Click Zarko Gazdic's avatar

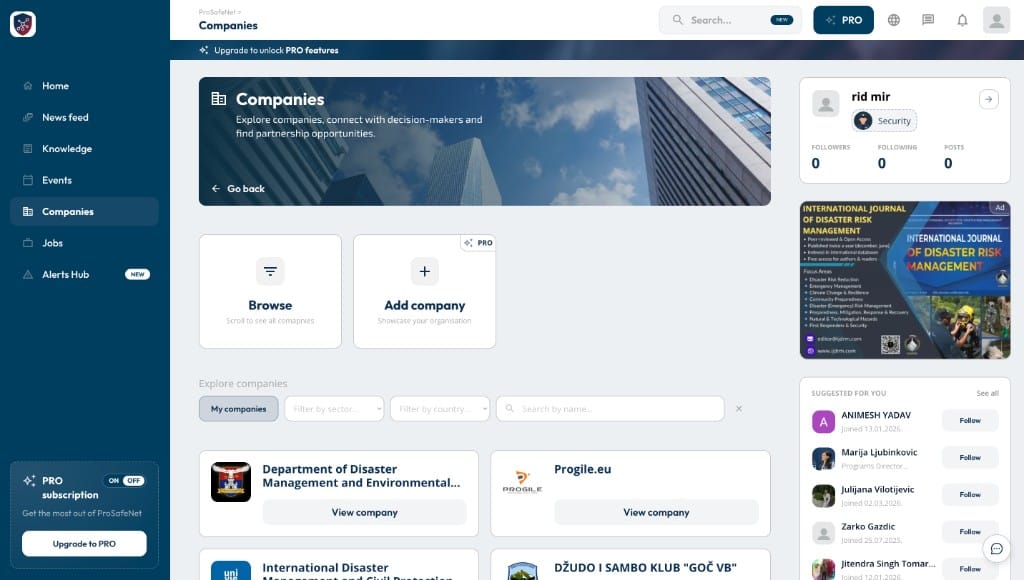(x=823, y=533)
